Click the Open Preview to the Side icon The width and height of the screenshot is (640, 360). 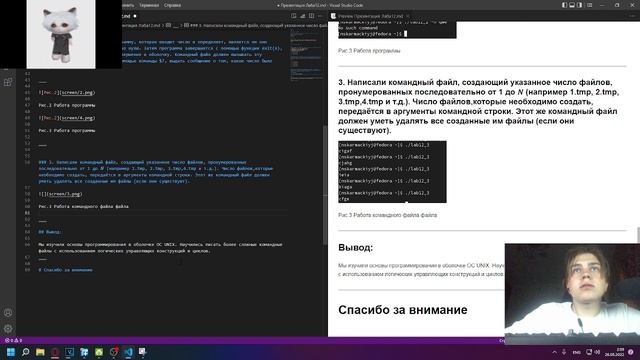pyautogui.click(x=293, y=16)
